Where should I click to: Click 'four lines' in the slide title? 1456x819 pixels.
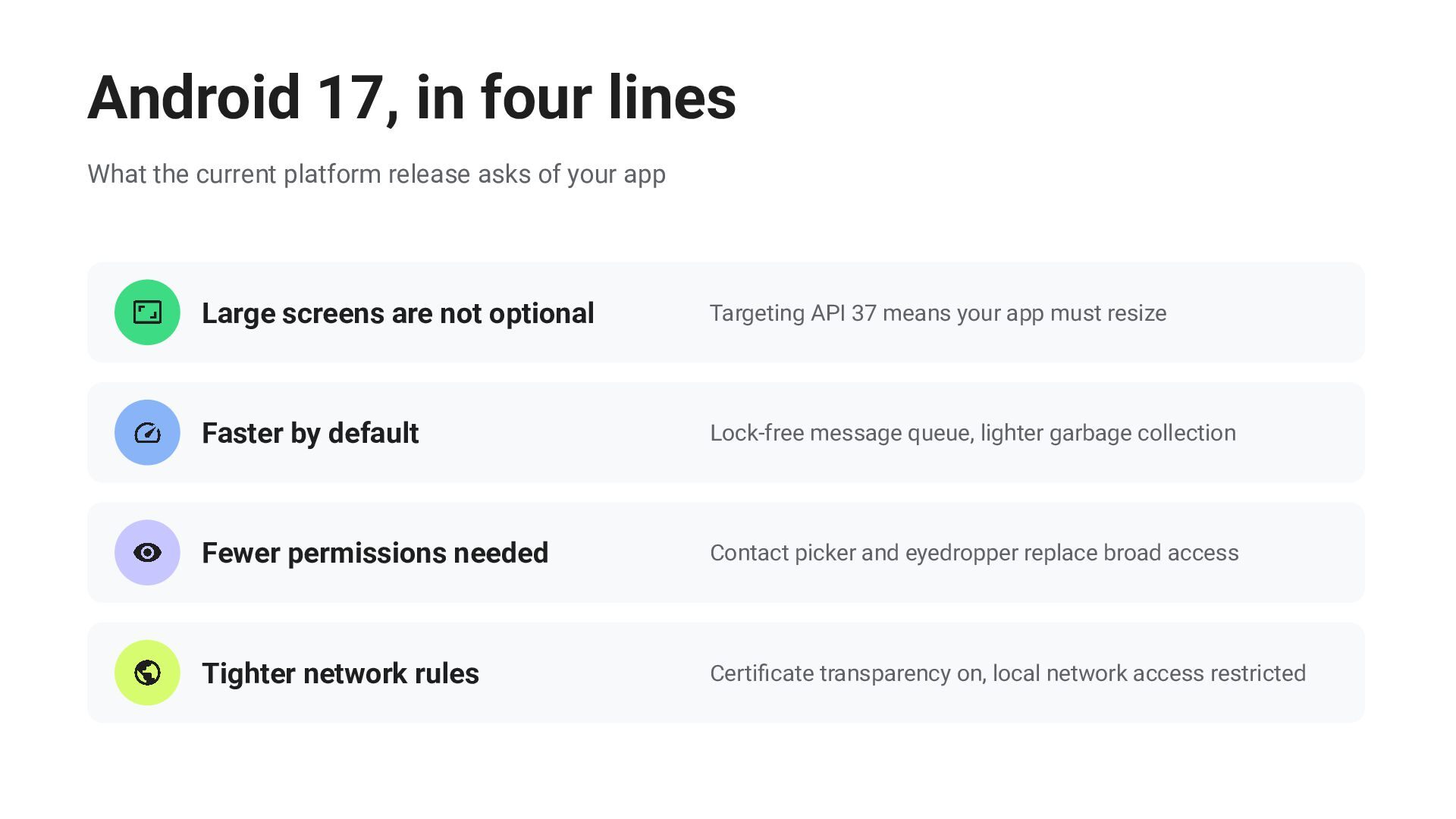click(608, 97)
